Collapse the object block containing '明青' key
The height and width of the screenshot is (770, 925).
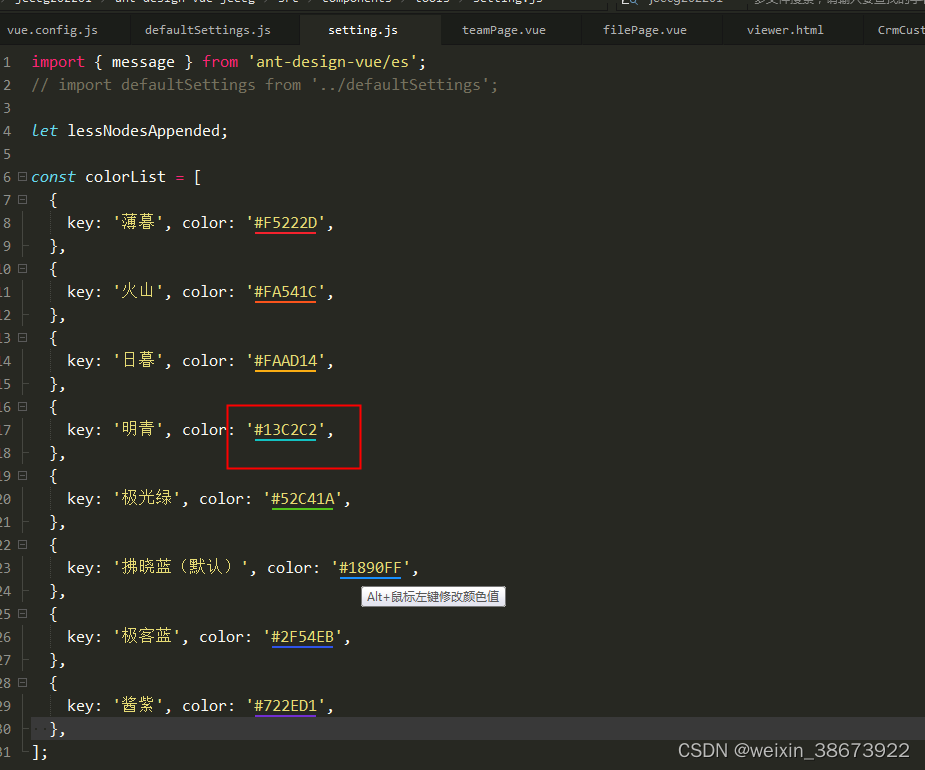point(22,407)
